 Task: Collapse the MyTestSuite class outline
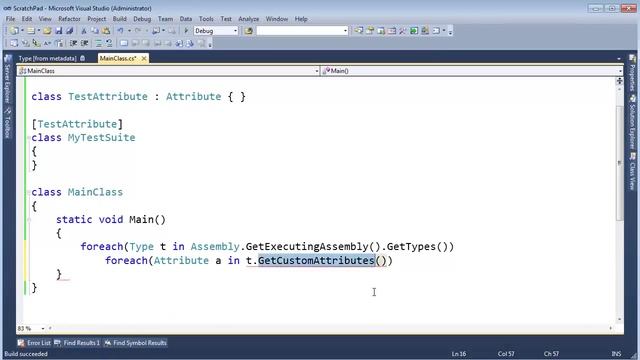29,138
